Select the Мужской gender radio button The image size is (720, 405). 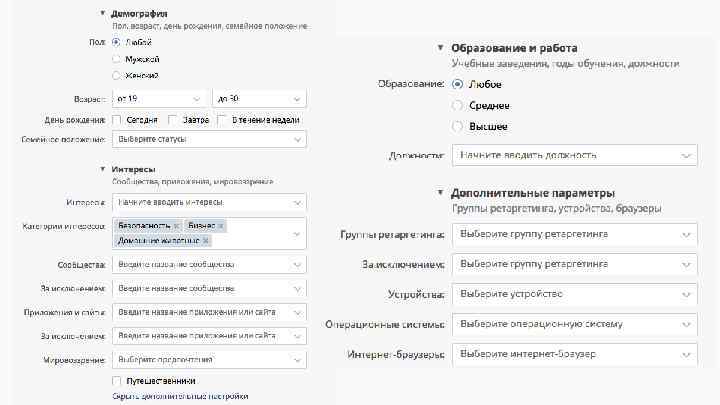pos(117,59)
